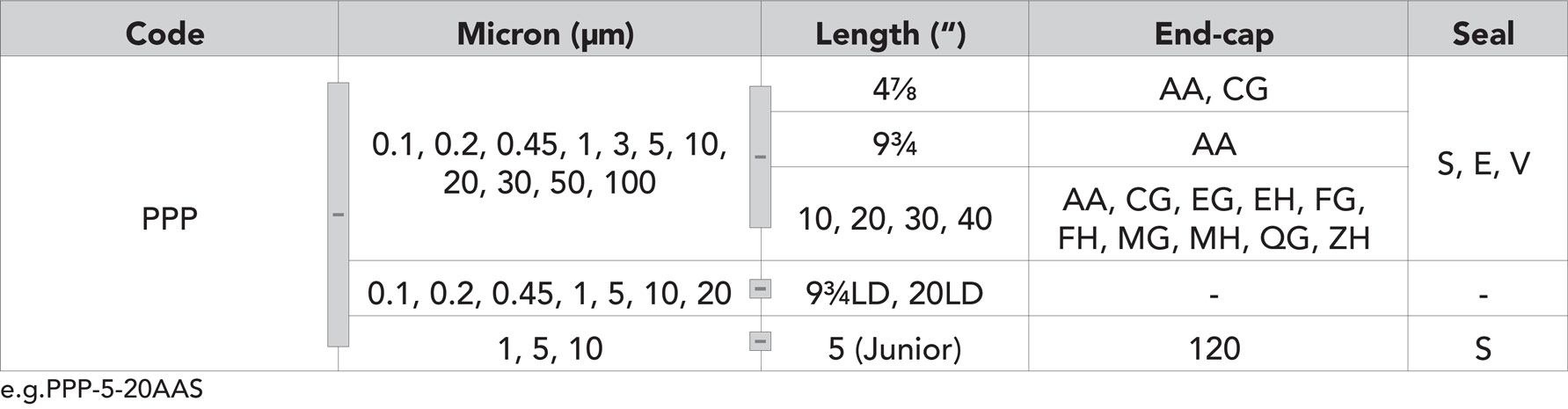Click the micron list 0.1 to 100 cell
Viewport: 1568px width, 409px height.
tap(550, 163)
